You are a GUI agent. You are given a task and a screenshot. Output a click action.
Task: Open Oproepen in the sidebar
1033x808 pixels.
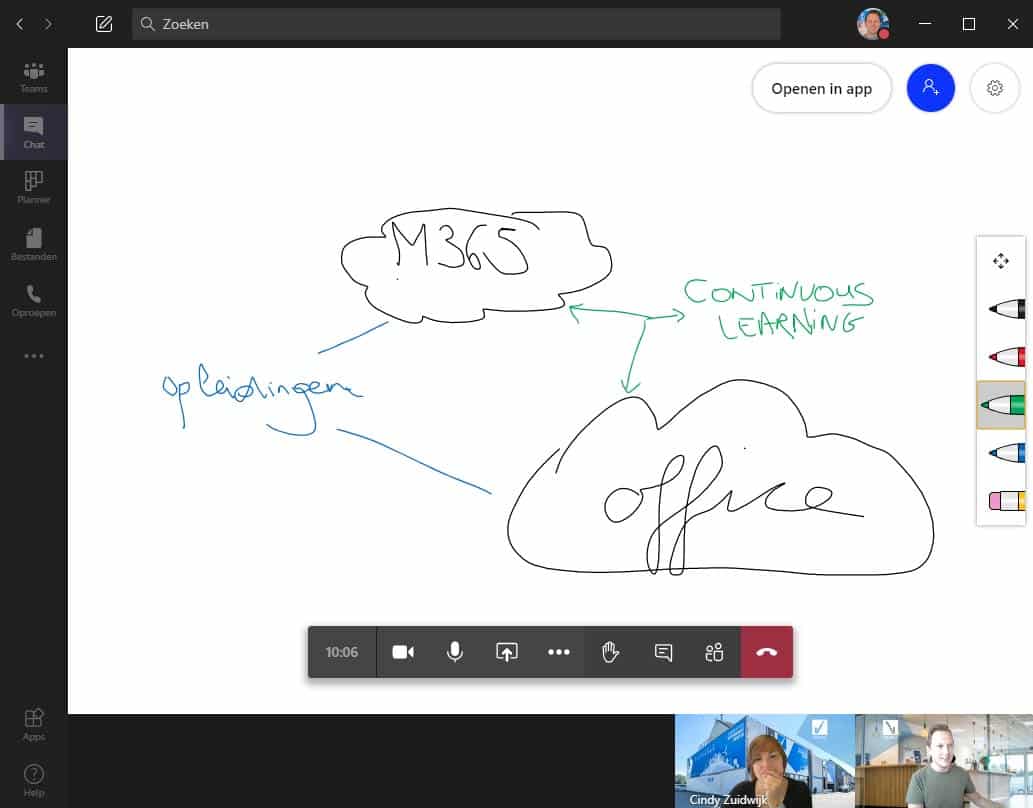34,301
